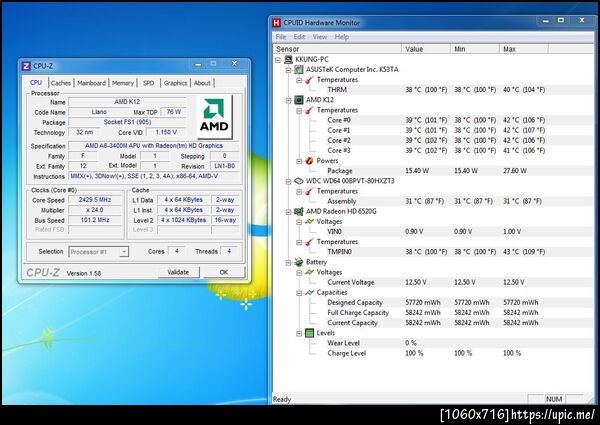Switch to the Graphics tab in CPU-Z
Image resolution: width=600 pixels, height=425 pixels.
(176, 83)
